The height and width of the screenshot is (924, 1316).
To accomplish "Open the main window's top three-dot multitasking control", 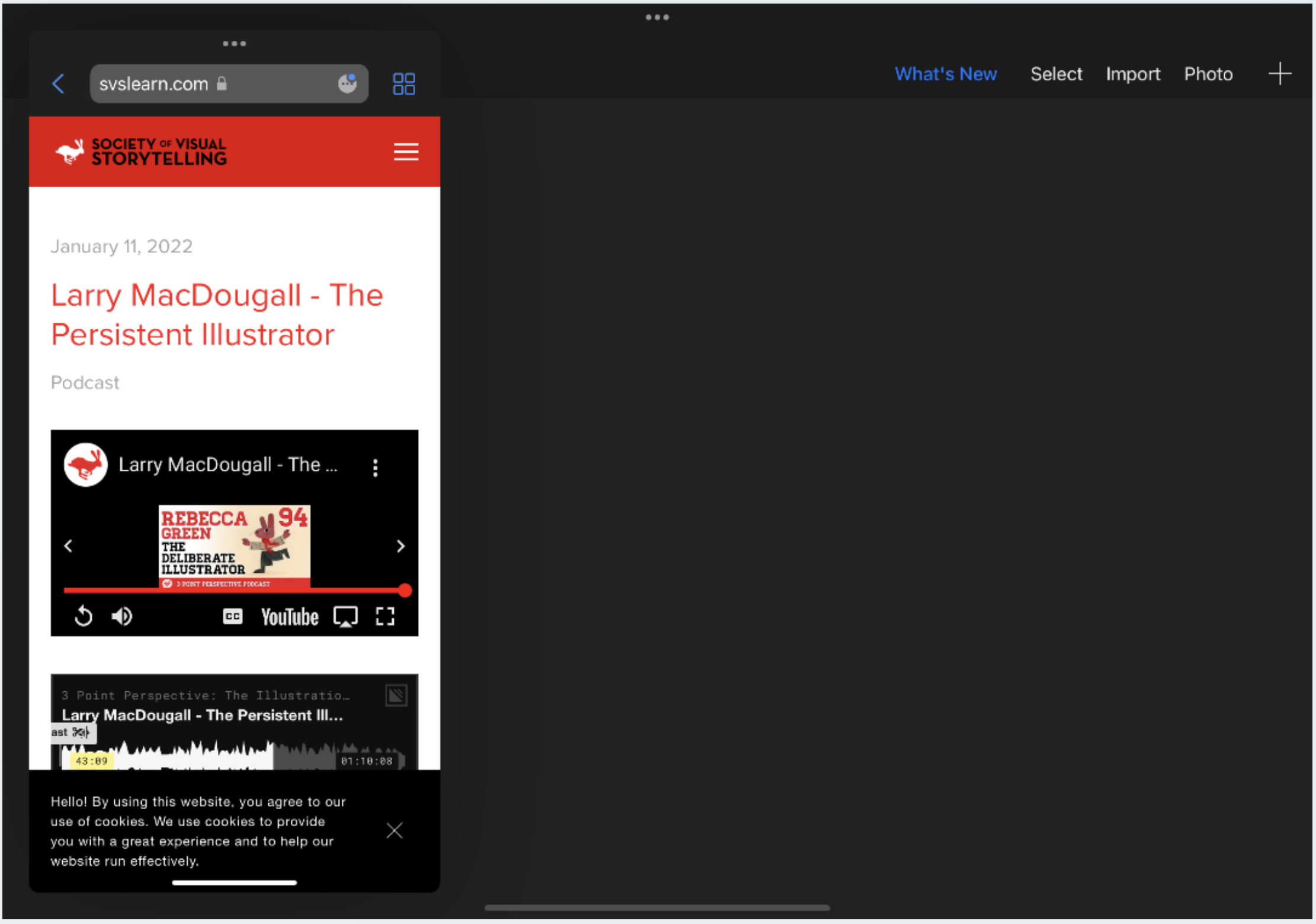I will click(x=657, y=17).
